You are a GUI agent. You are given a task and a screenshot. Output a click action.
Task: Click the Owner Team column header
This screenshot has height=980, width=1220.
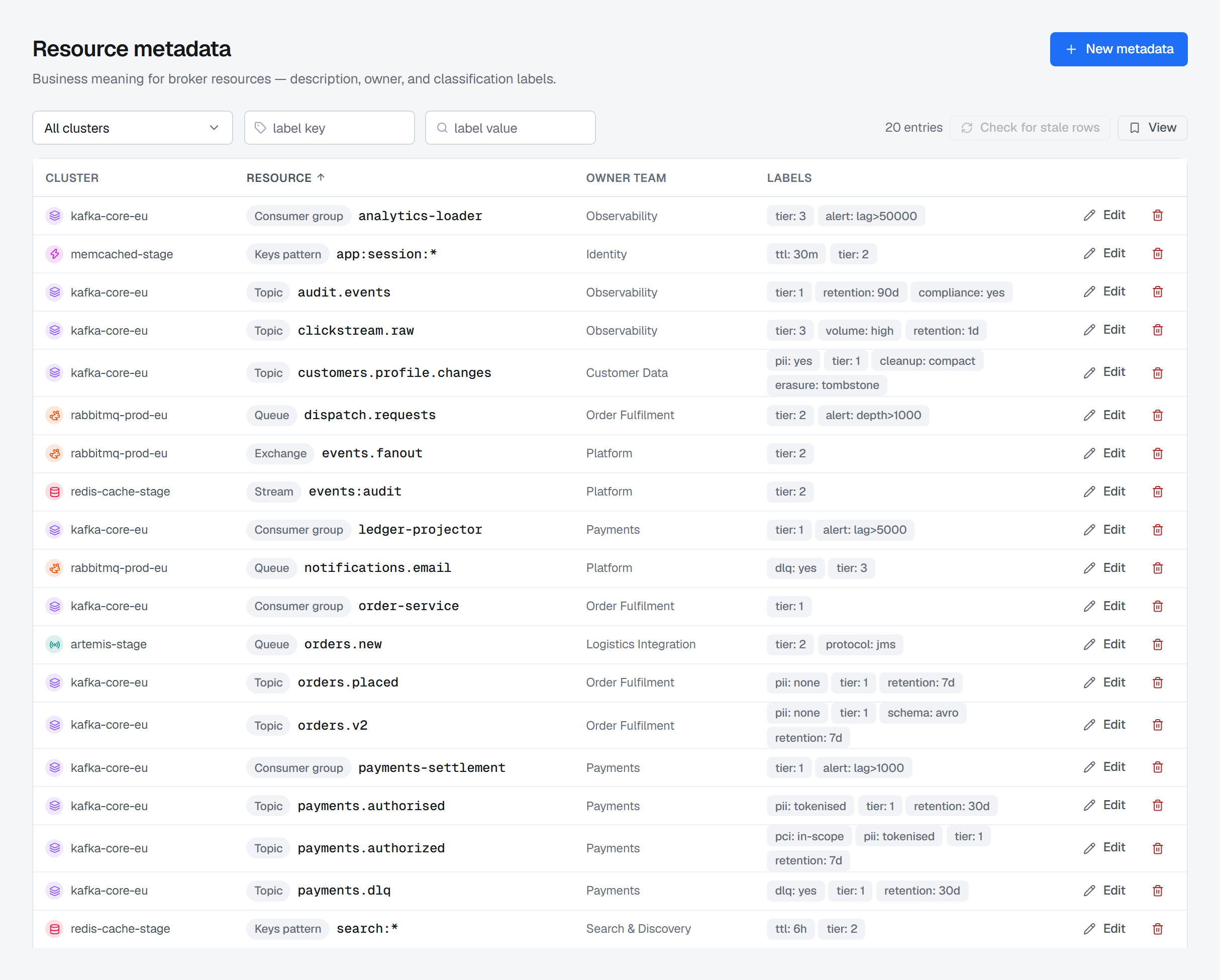pyautogui.click(x=626, y=178)
